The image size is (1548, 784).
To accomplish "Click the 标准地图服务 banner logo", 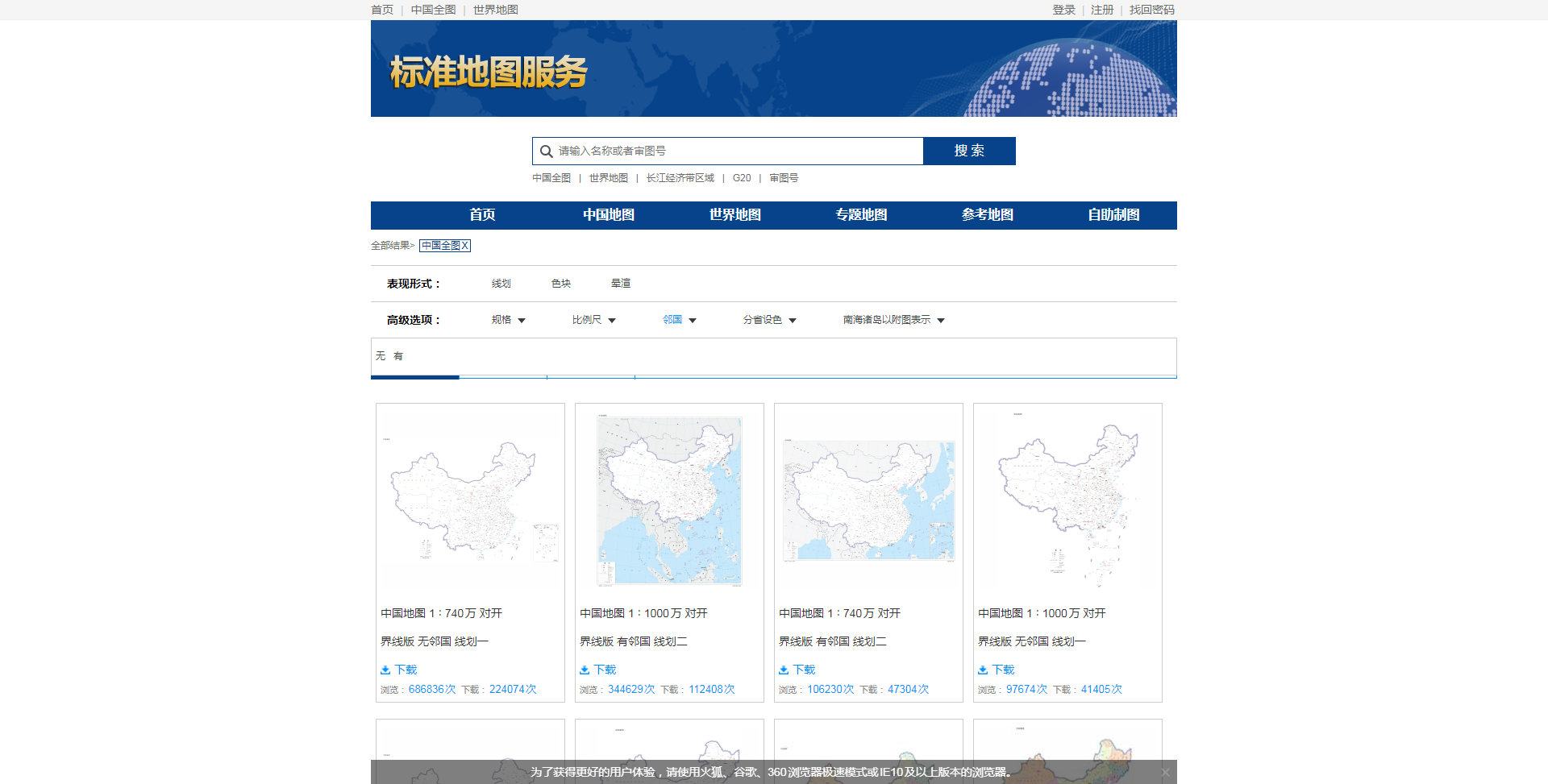I will 488,73.
